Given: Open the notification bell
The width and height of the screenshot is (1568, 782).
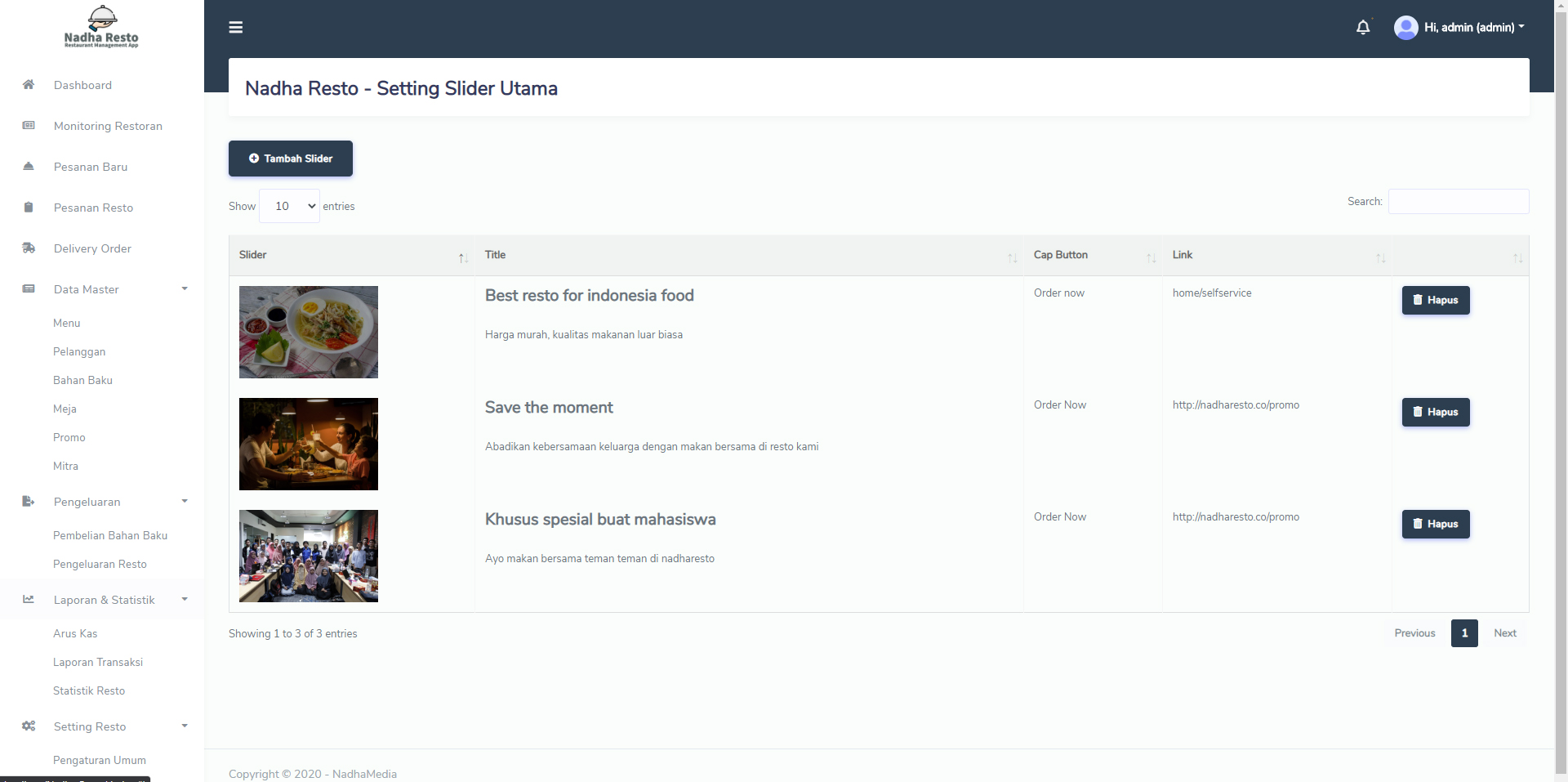Looking at the screenshot, I should click(1363, 27).
